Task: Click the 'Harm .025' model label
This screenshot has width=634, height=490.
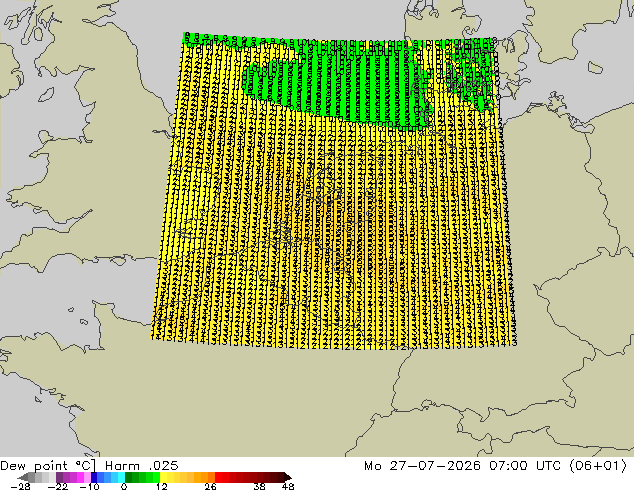Action: [x=142, y=466]
